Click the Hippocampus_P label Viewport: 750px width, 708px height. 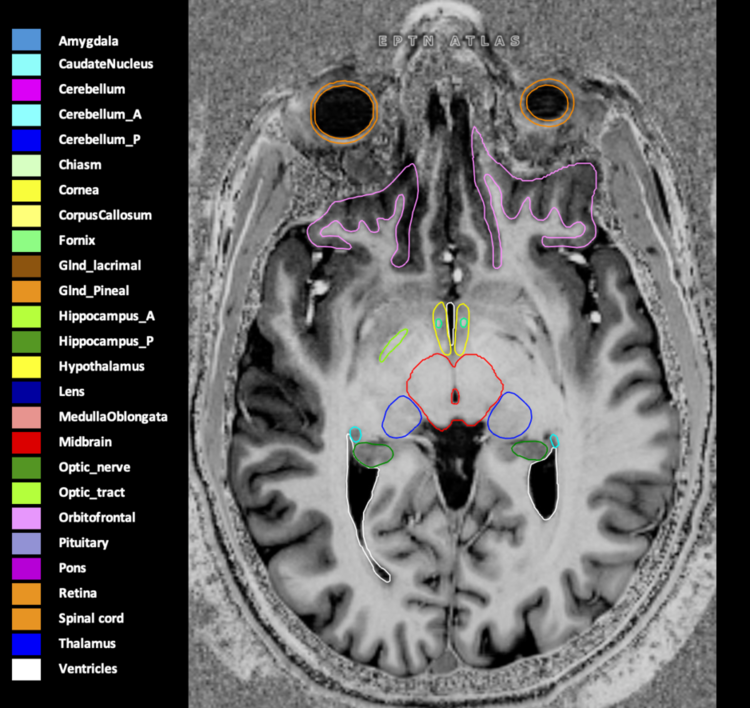(x=106, y=342)
